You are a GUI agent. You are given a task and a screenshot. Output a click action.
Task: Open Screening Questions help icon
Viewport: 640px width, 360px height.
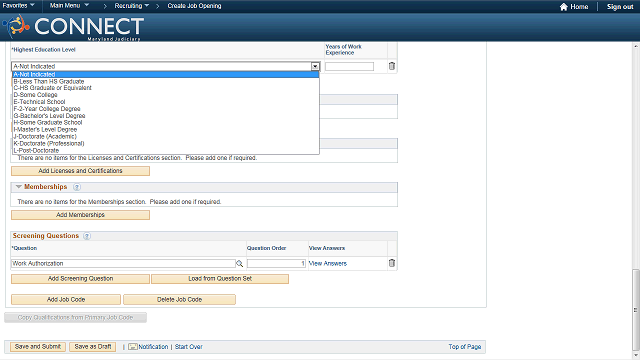(x=87, y=236)
